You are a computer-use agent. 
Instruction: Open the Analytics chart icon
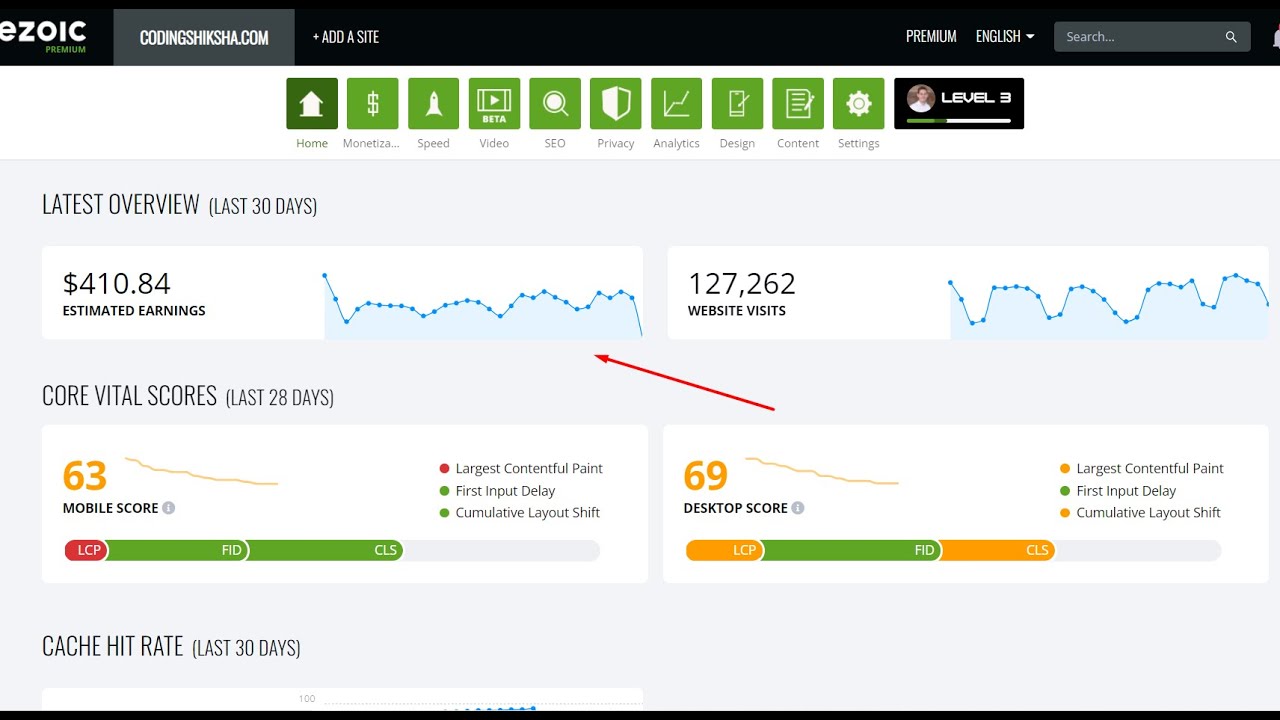[676, 104]
